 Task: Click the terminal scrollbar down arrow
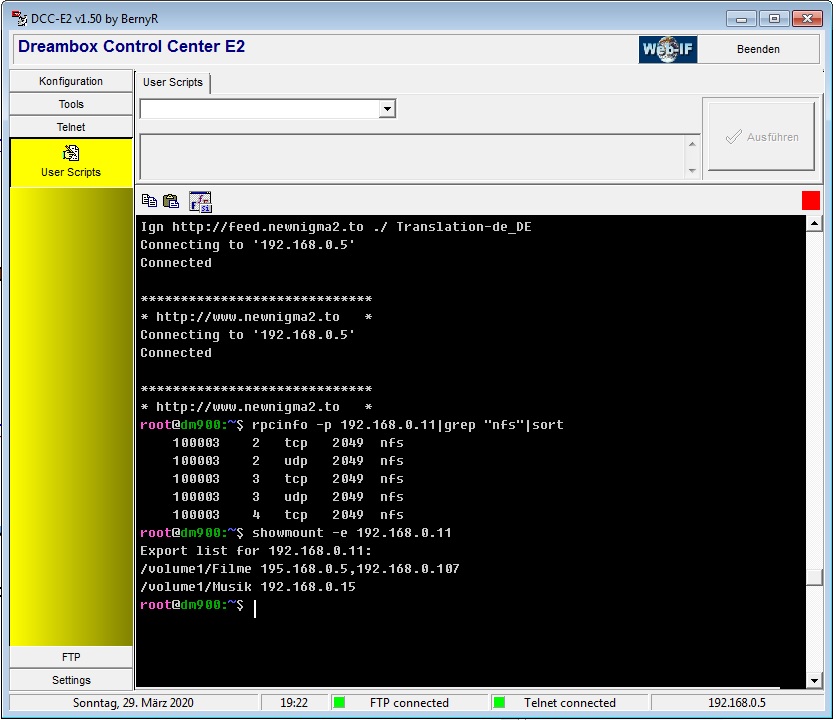point(814,680)
